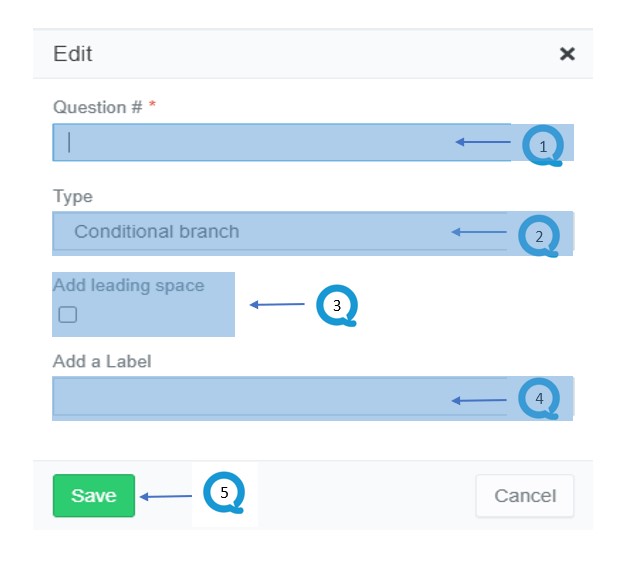Enable the Add leading space checkbox
This screenshot has height=574, width=630.
point(68,315)
